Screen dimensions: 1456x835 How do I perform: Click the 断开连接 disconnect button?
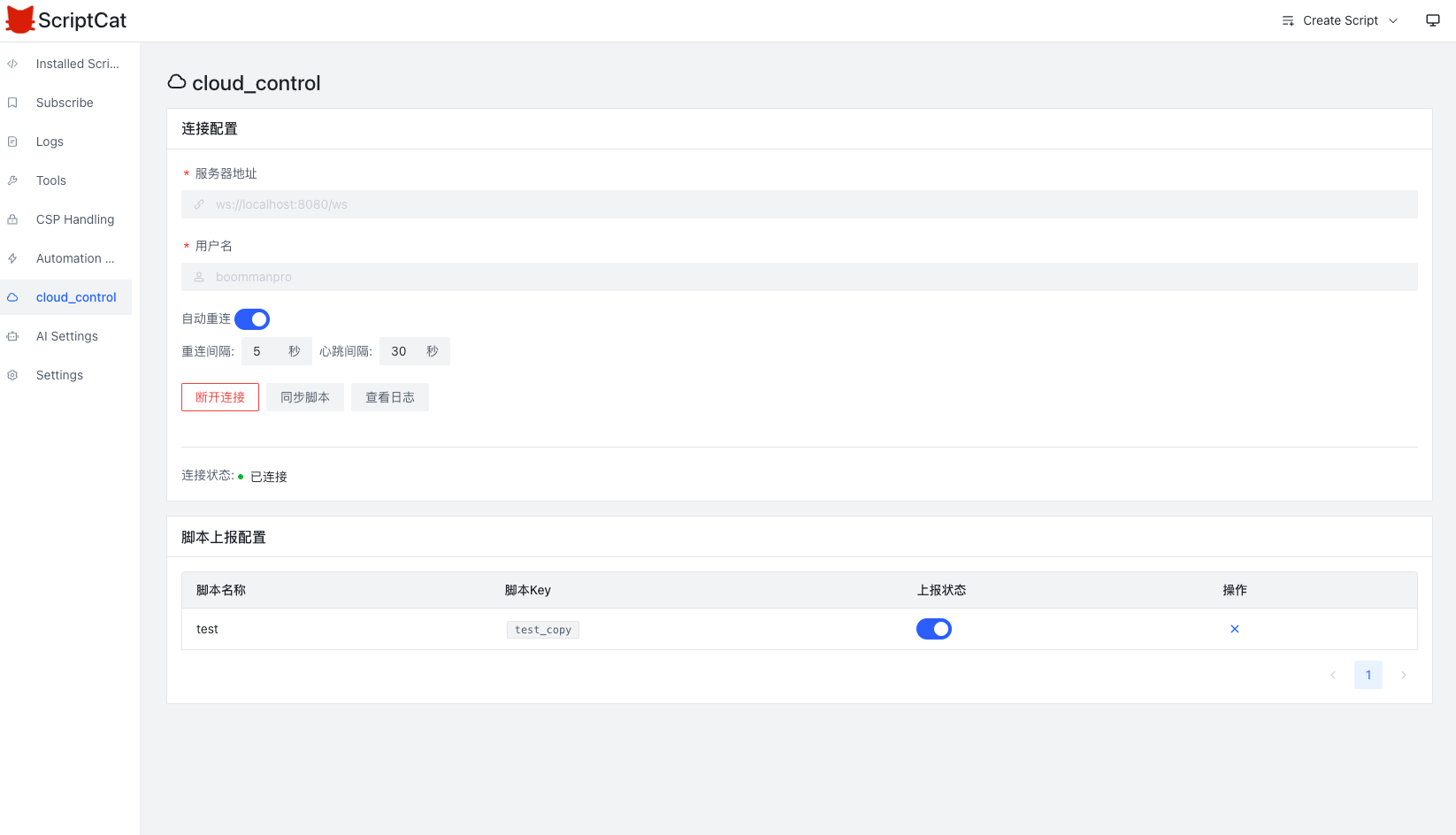[220, 397]
